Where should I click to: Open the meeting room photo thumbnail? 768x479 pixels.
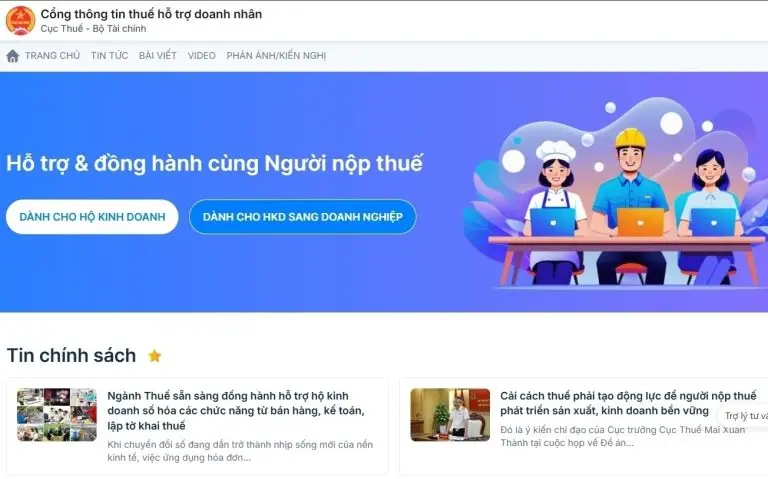pos(450,415)
